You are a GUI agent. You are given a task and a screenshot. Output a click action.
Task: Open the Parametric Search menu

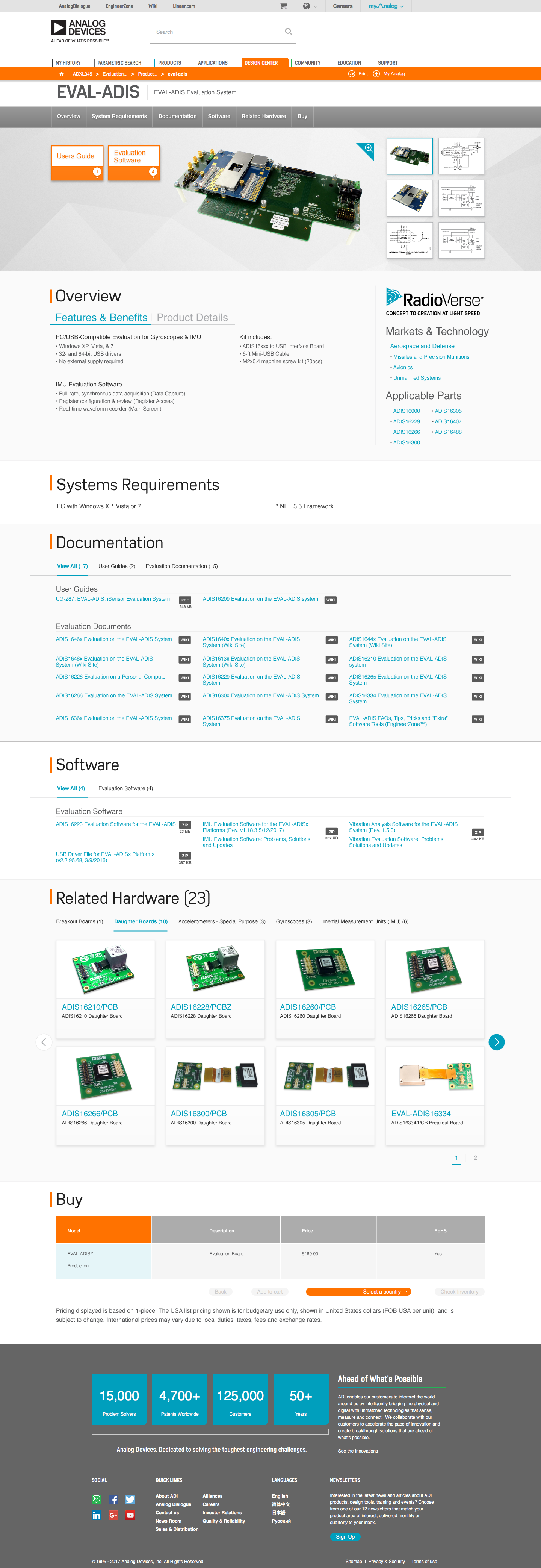pos(119,63)
